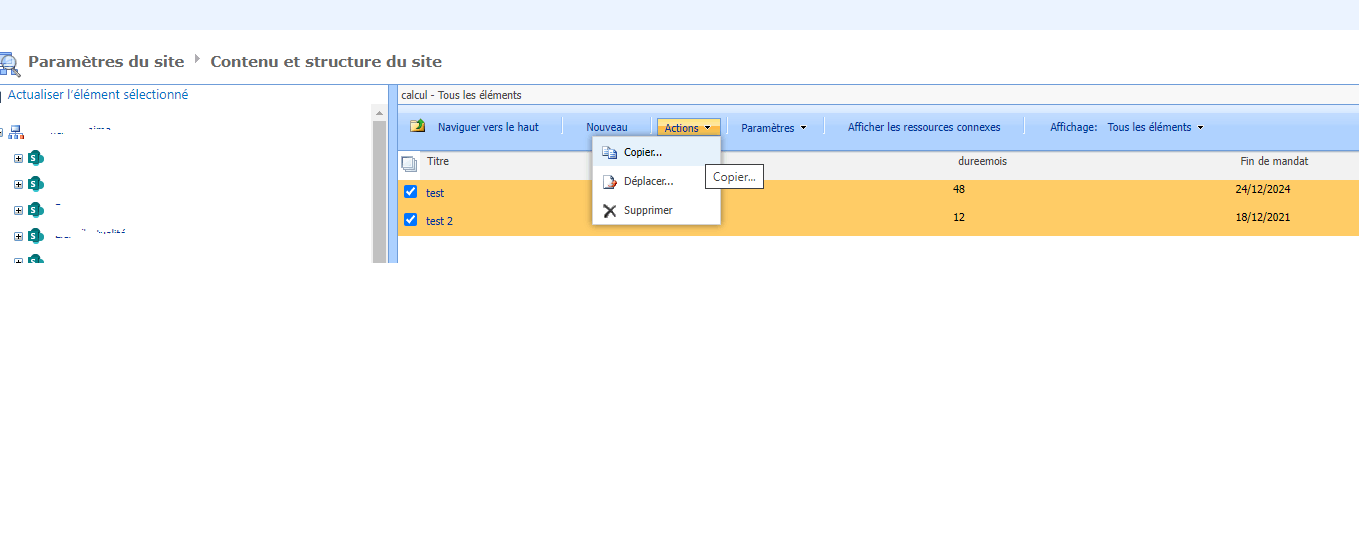Click the dureemois value 48
Viewport: 1359px width, 540px height.
point(959,188)
